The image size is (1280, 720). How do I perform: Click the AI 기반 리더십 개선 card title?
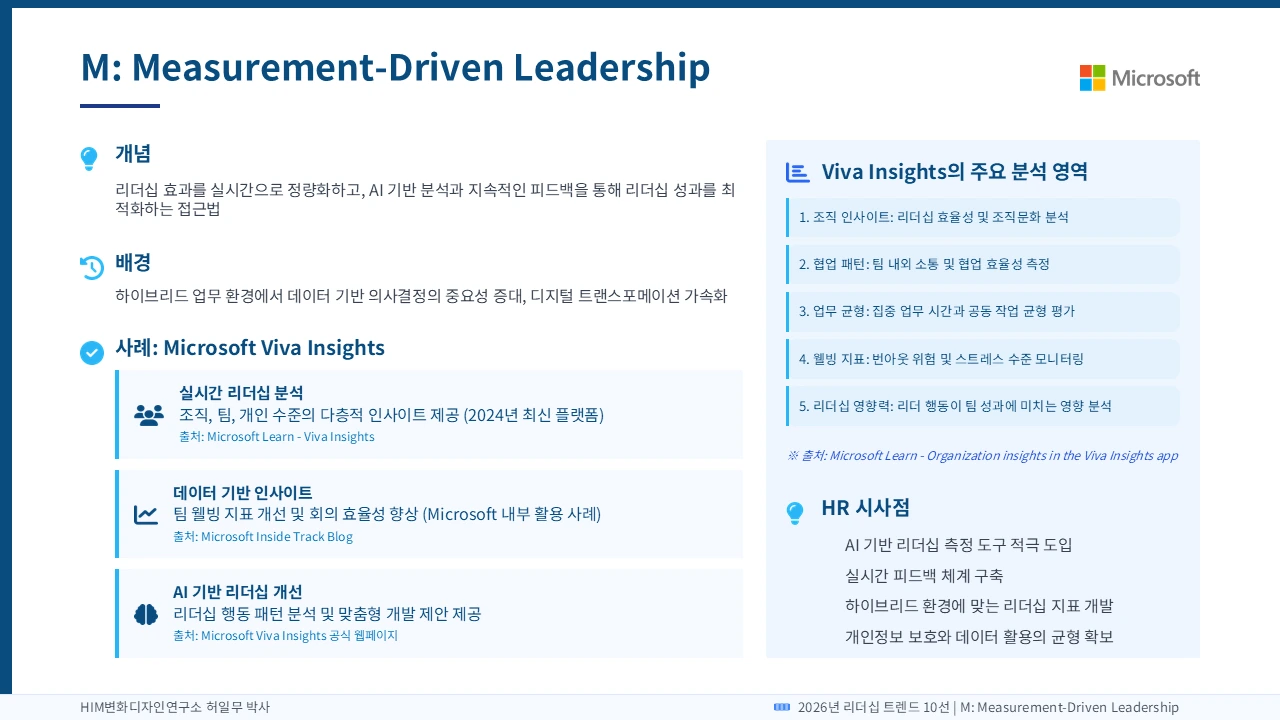pyautogui.click(x=238, y=591)
